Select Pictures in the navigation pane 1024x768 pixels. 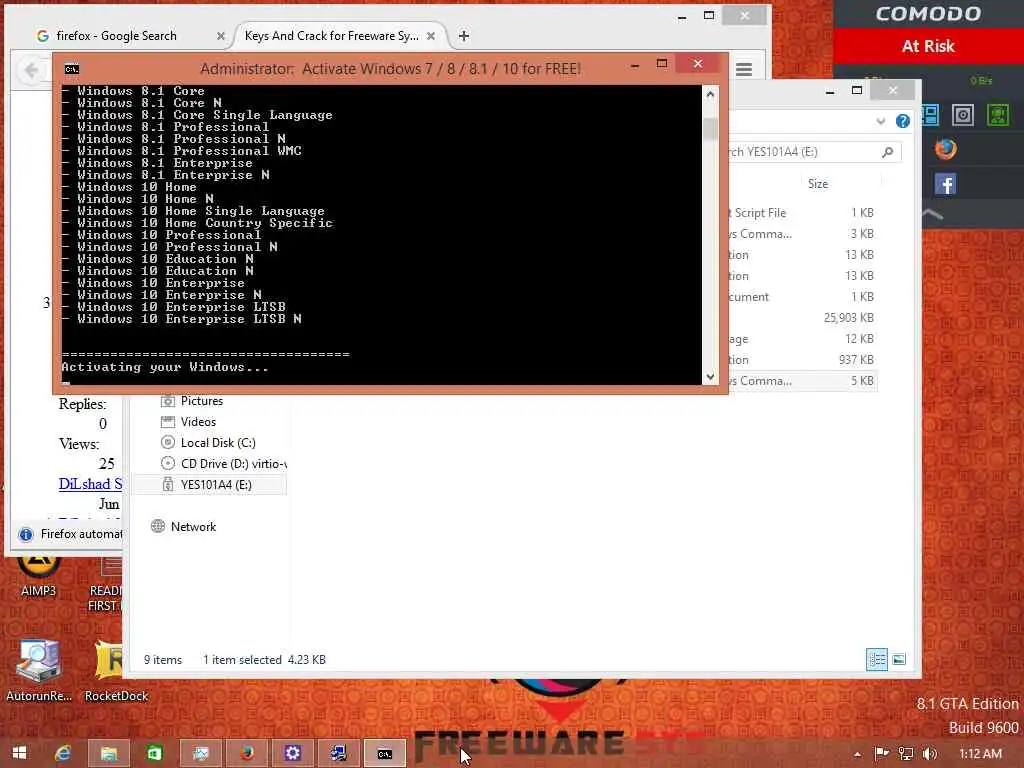click(202, 401)
